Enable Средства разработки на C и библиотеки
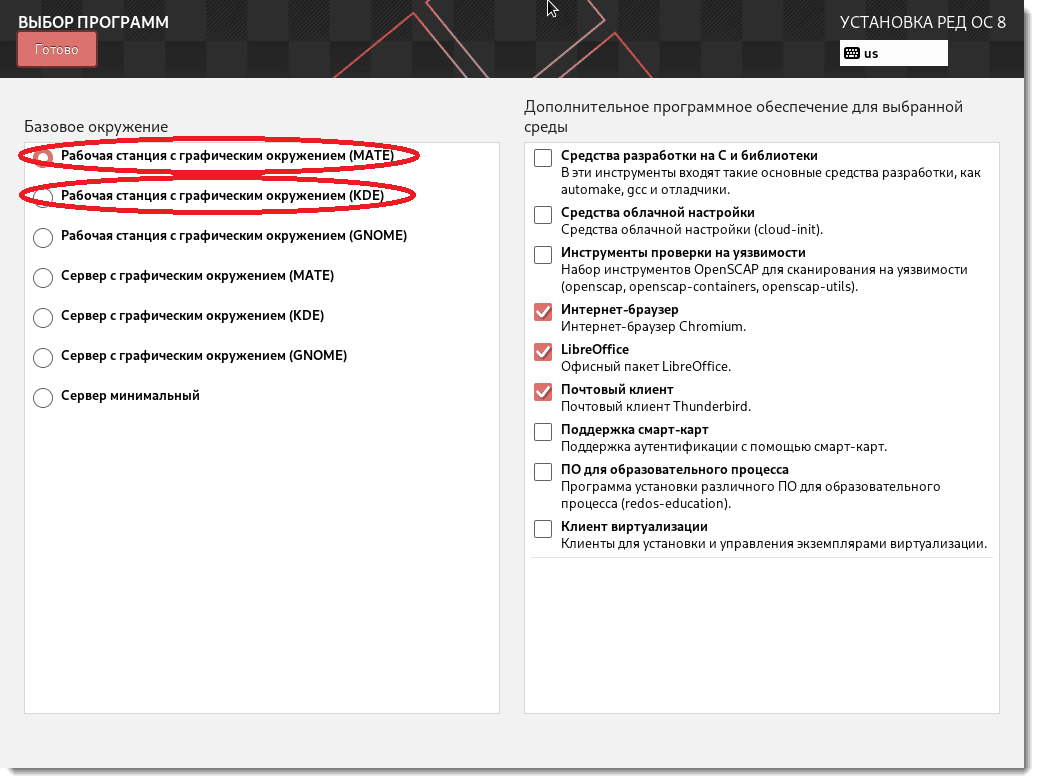 point(543,158)
